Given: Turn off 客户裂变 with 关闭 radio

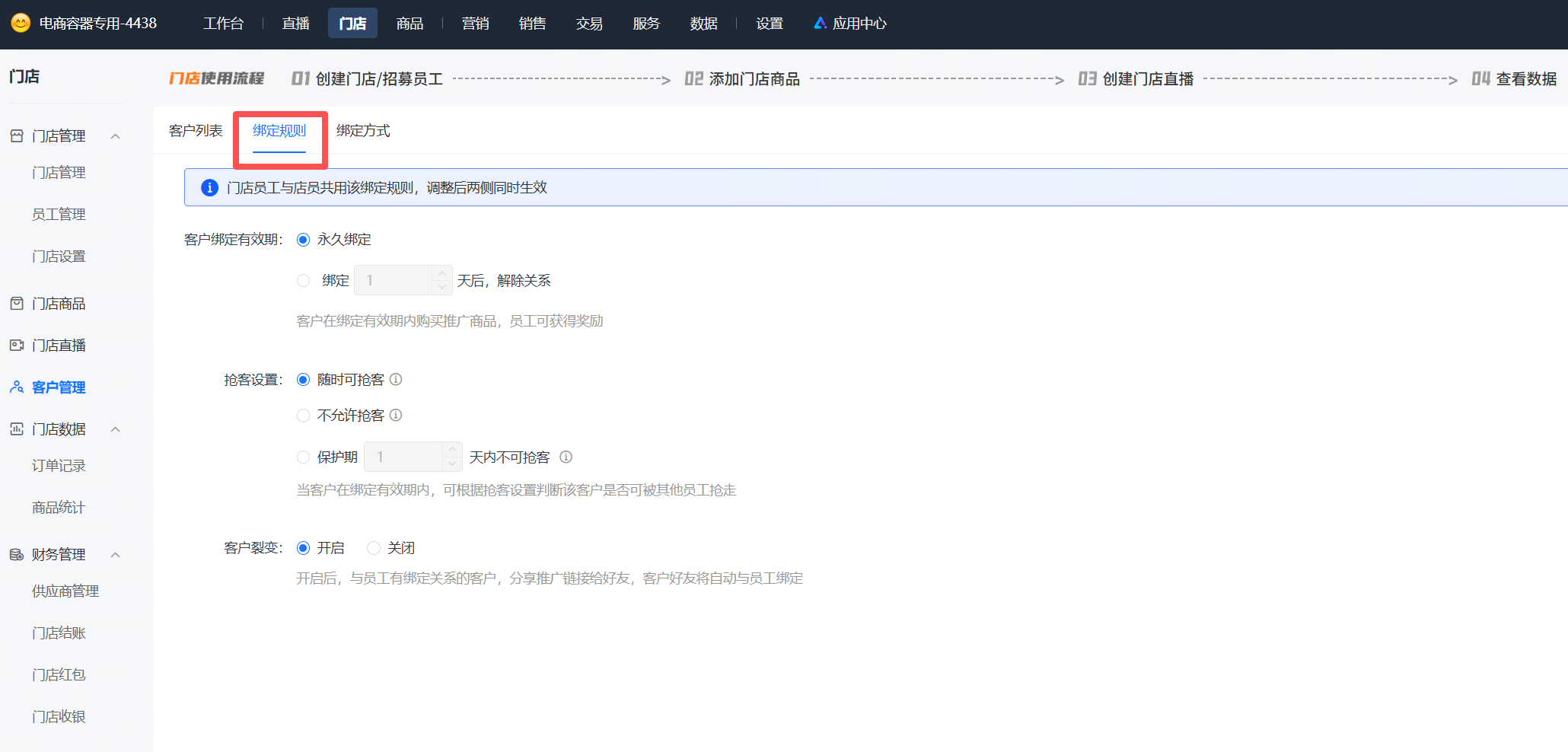Looking at the screenshot, I should (373, 548).
